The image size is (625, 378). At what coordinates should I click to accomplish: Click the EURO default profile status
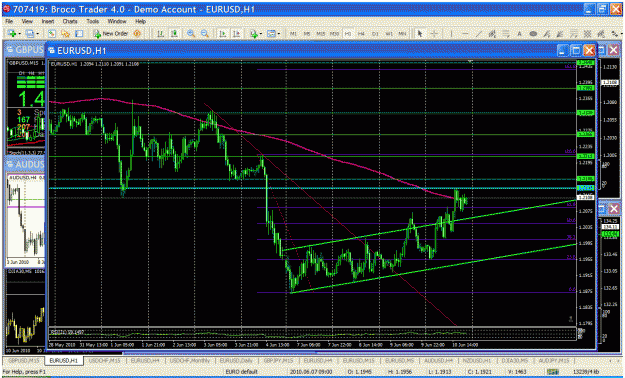[242, 372]
